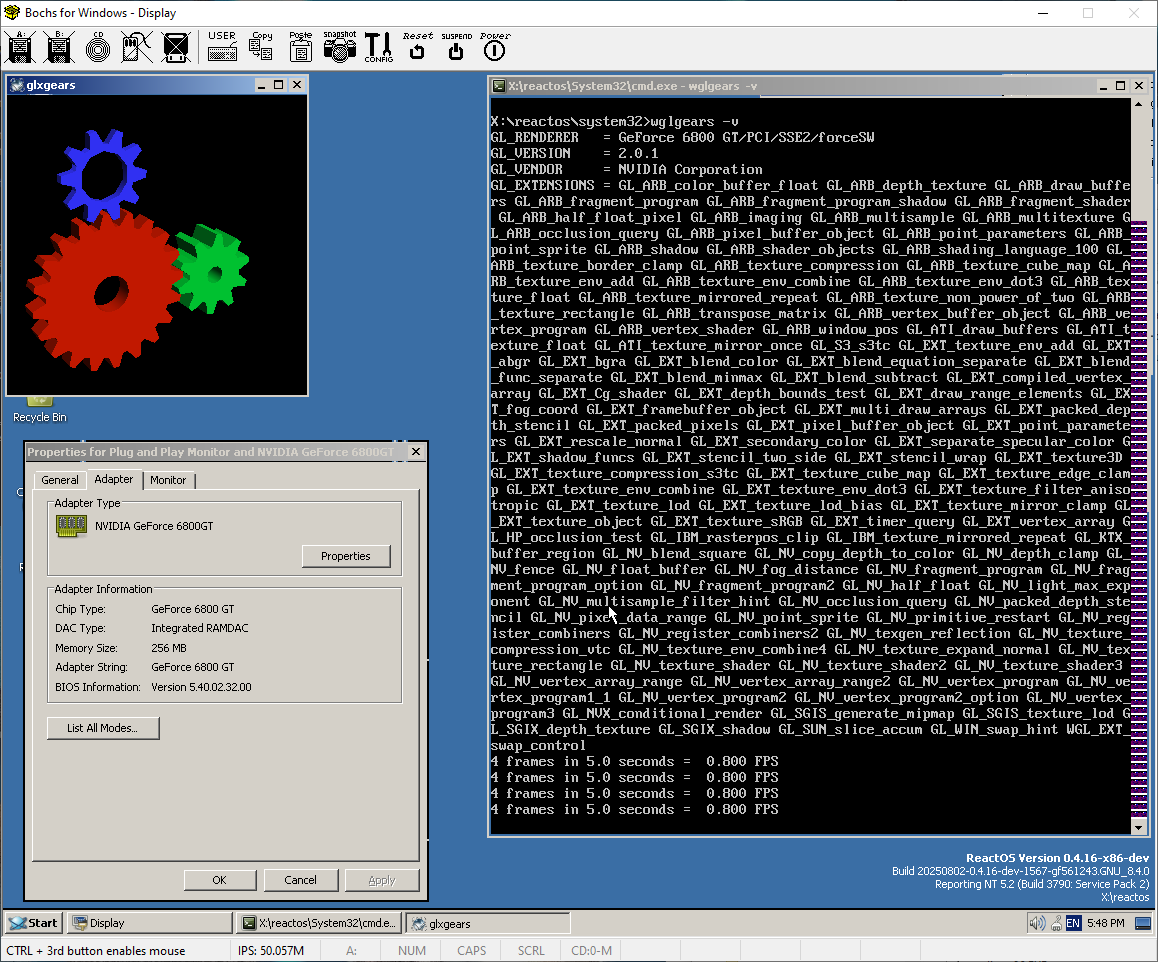This screenshot has width=1158, height=962.
Task: Click the Power toolbar button
Action: tap(495, 47)
